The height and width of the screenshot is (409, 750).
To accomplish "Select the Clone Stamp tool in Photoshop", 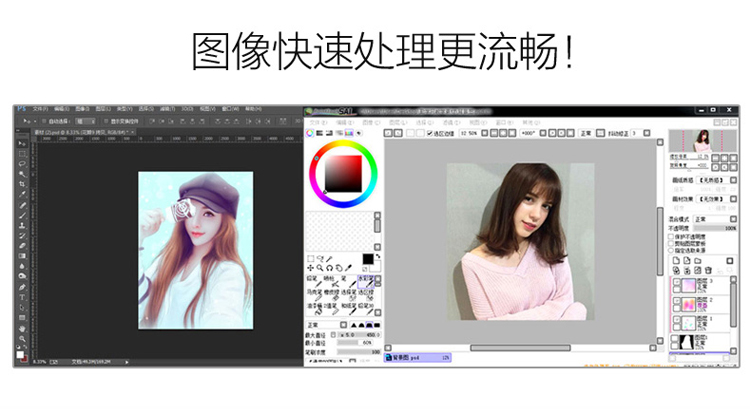I will click(22, 225).
